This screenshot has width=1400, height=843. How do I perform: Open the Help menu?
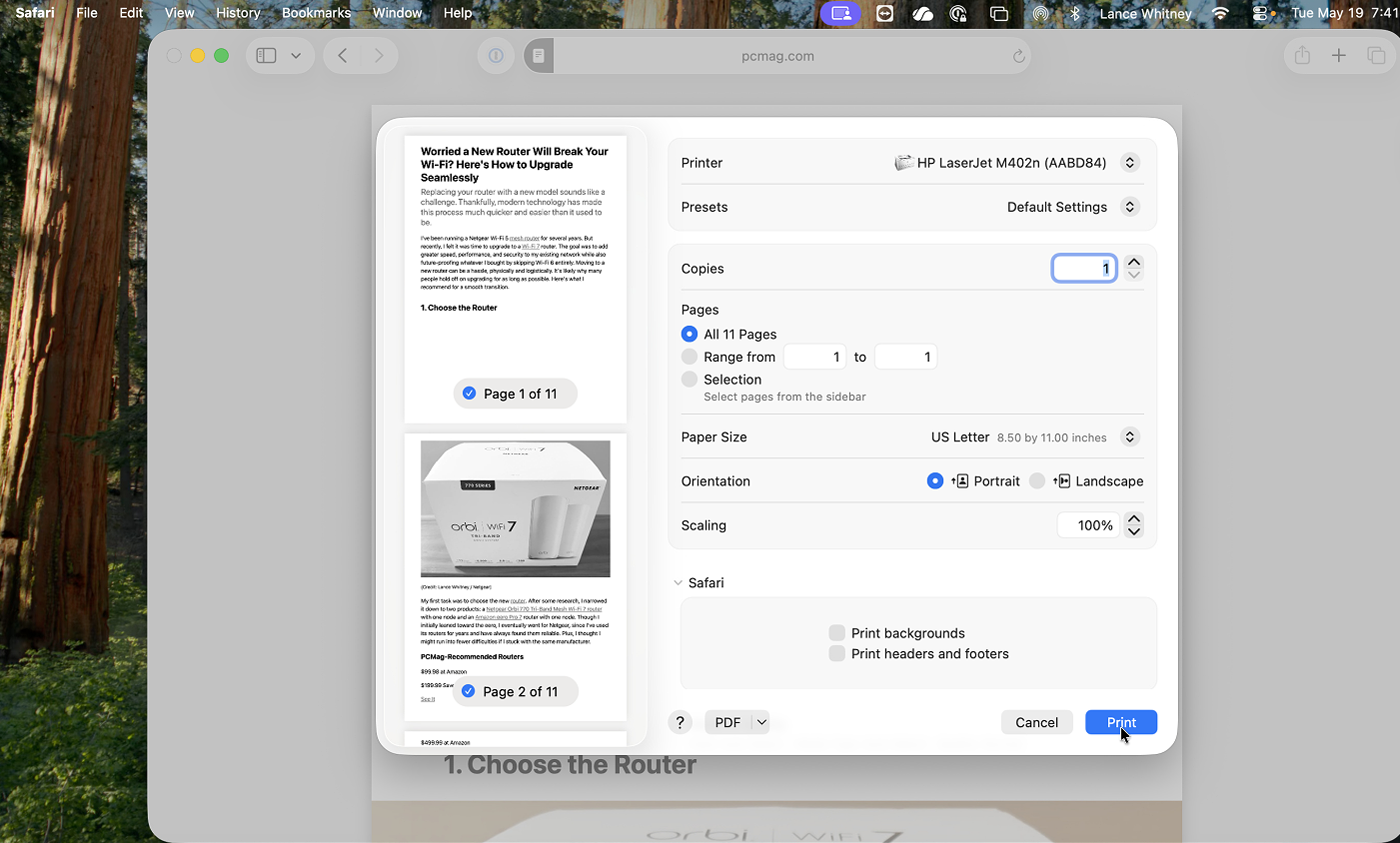(x=457, y=13)
